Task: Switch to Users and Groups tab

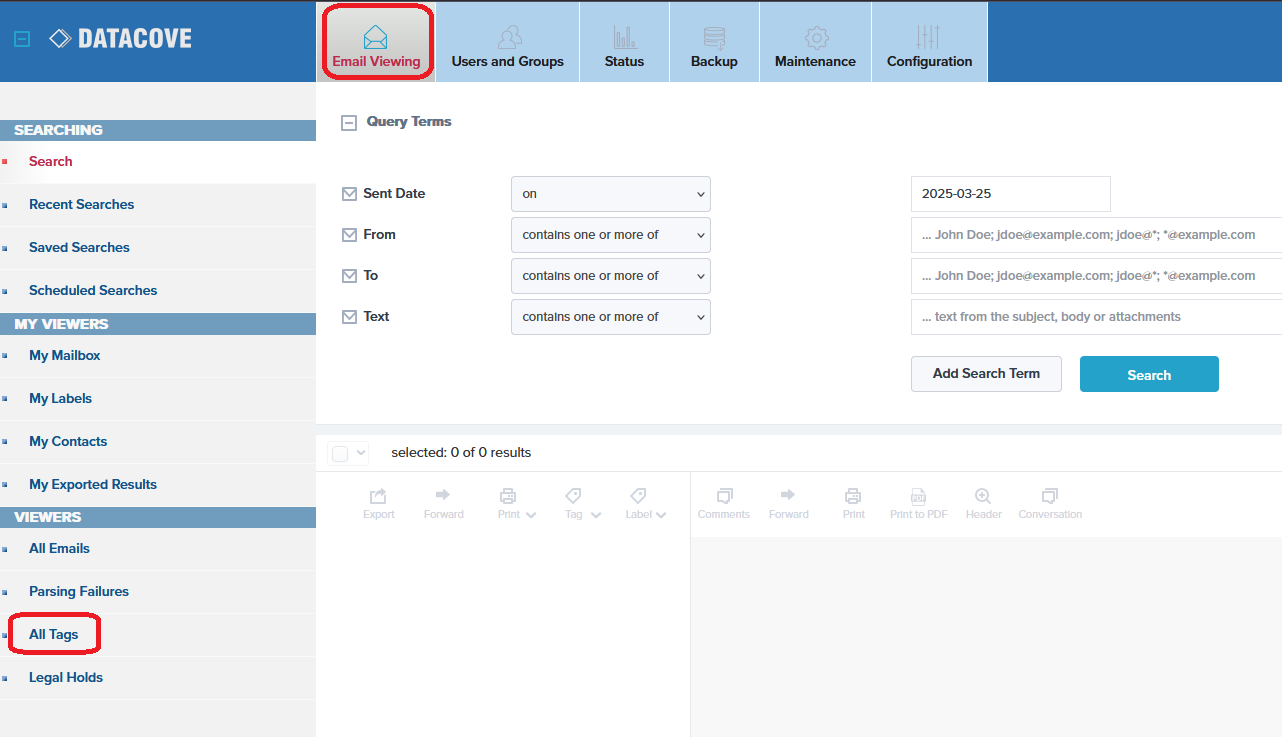Action: pyautogui.click(x=507, y=42)
